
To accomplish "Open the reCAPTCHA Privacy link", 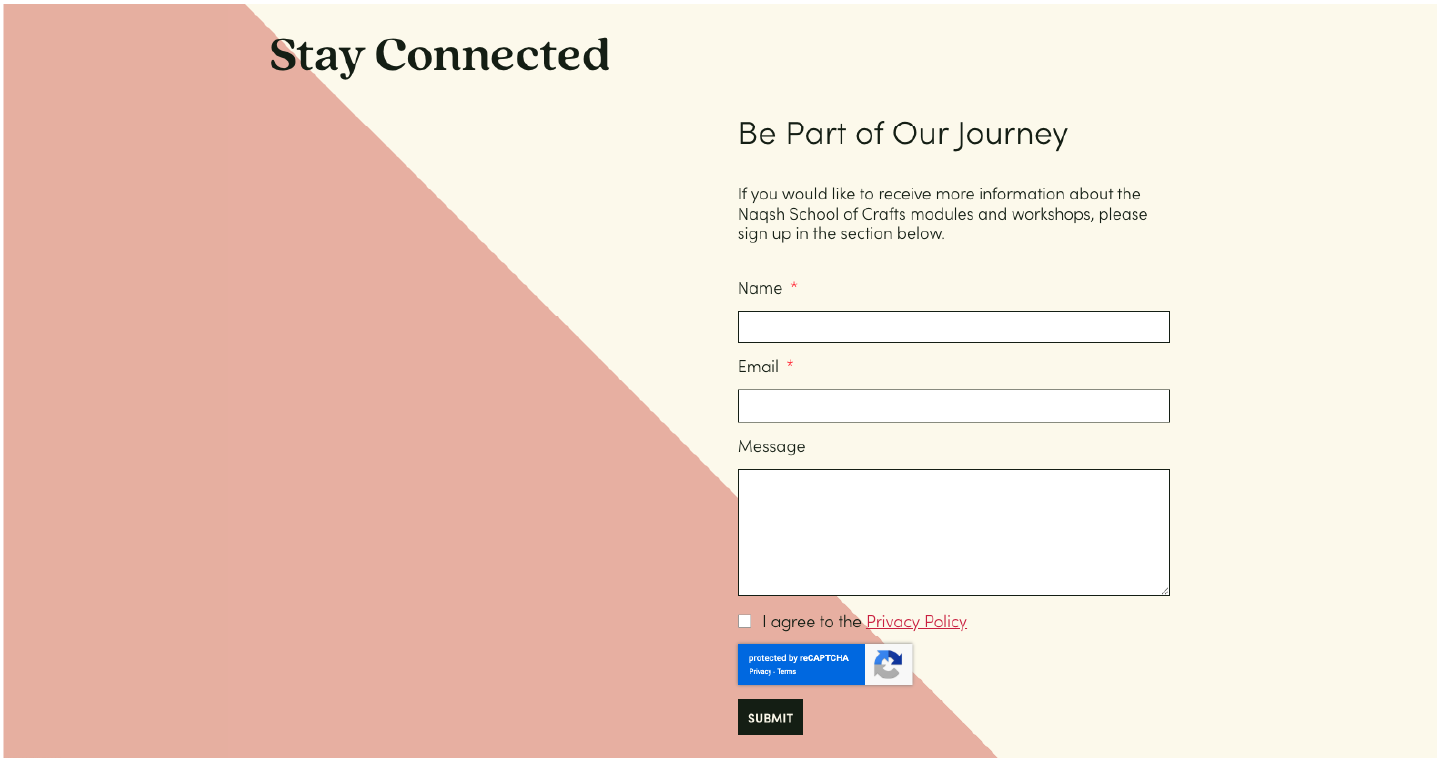I will pyautogui.click(x=760, y=672).
